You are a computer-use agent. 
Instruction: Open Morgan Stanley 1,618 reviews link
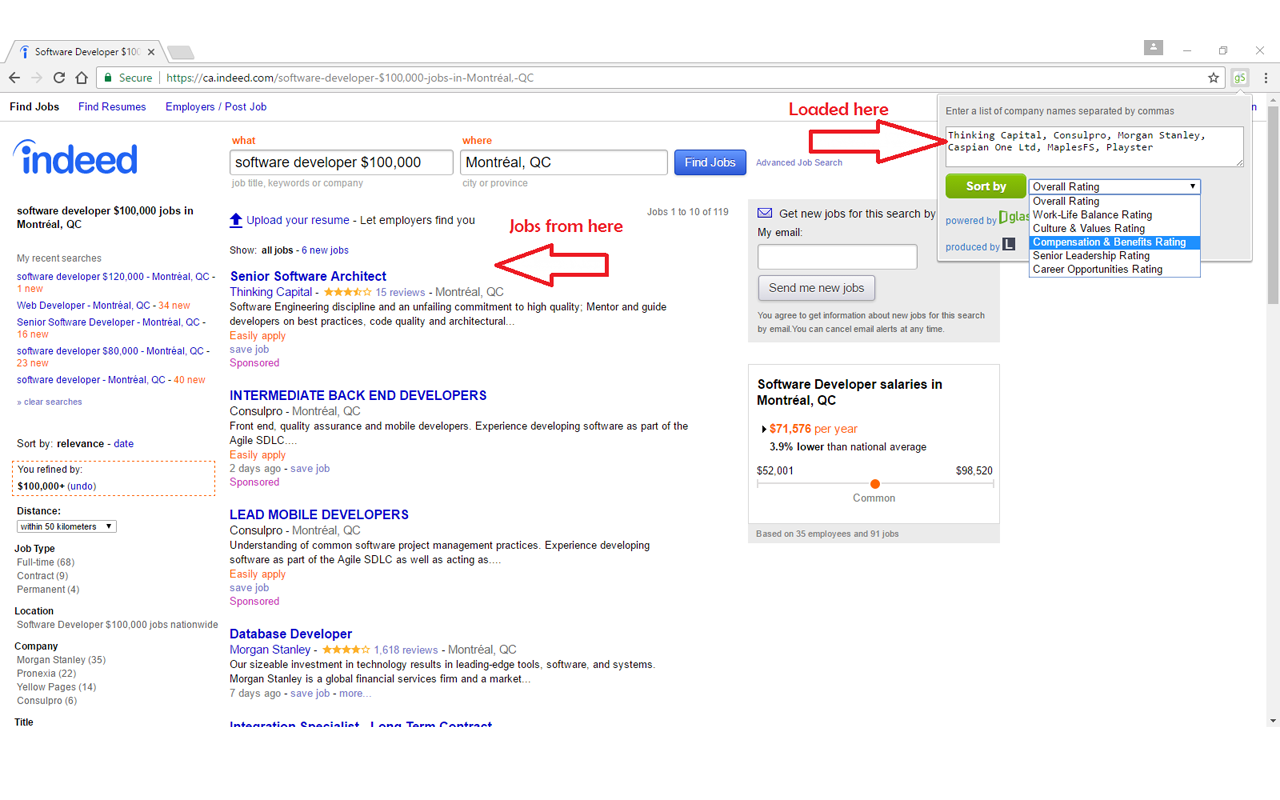pyautogui.click(x=406, y=650)
